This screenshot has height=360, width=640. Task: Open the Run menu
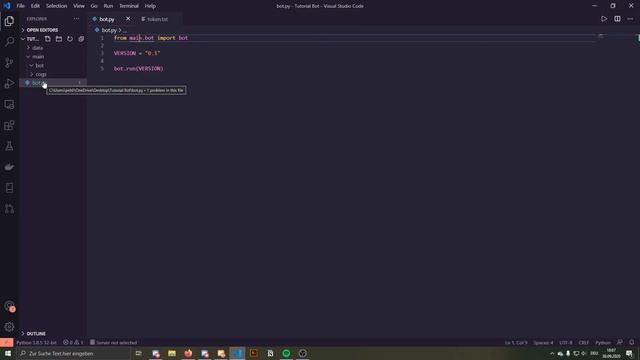(x=108, y=6)
